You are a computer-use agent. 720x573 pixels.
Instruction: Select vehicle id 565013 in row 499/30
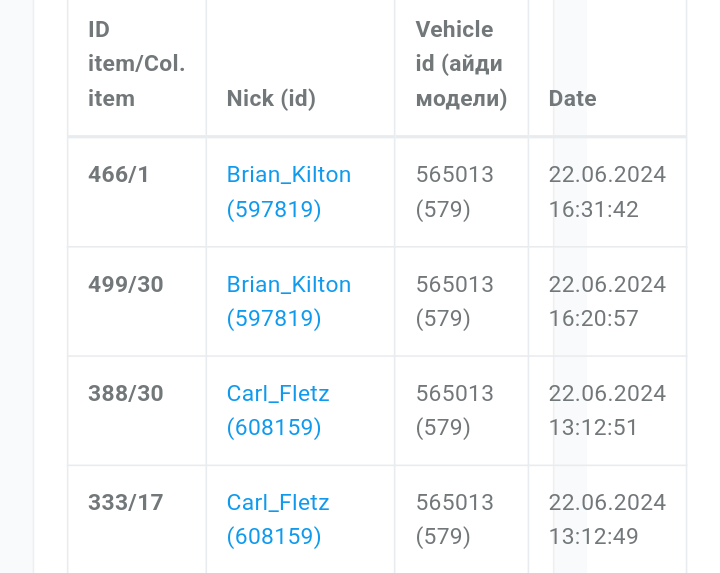pos(454,285)
